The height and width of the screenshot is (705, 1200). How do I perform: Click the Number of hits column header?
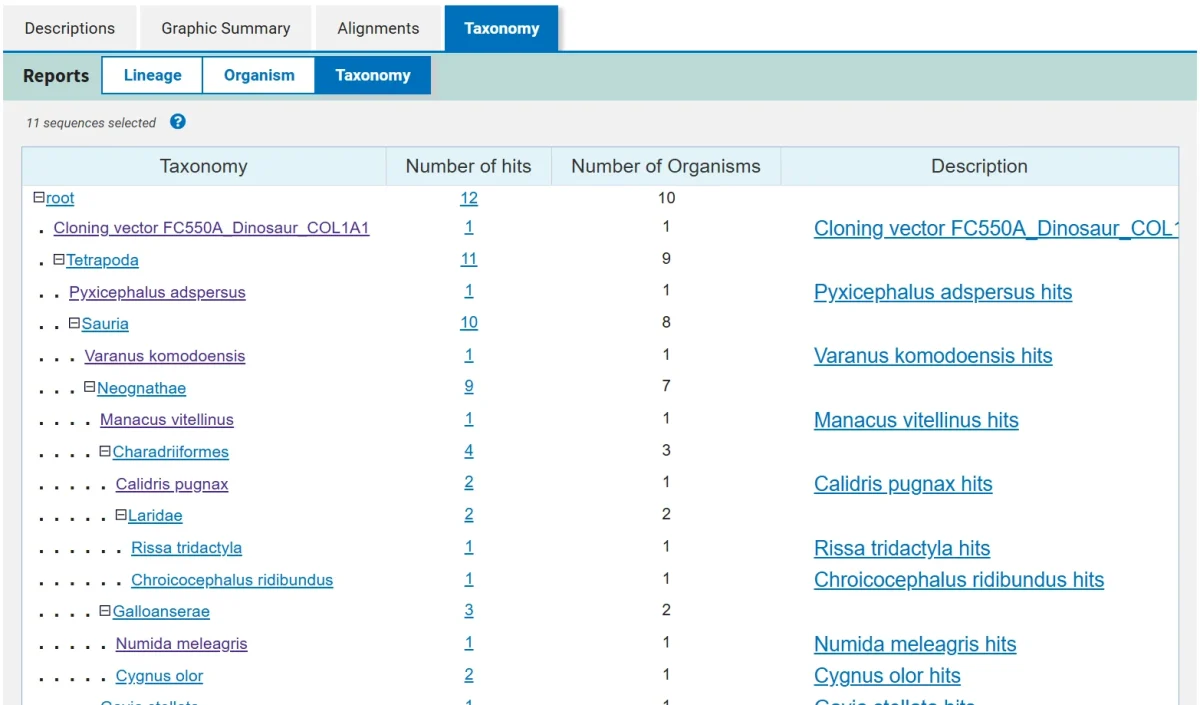pos(468,166)
